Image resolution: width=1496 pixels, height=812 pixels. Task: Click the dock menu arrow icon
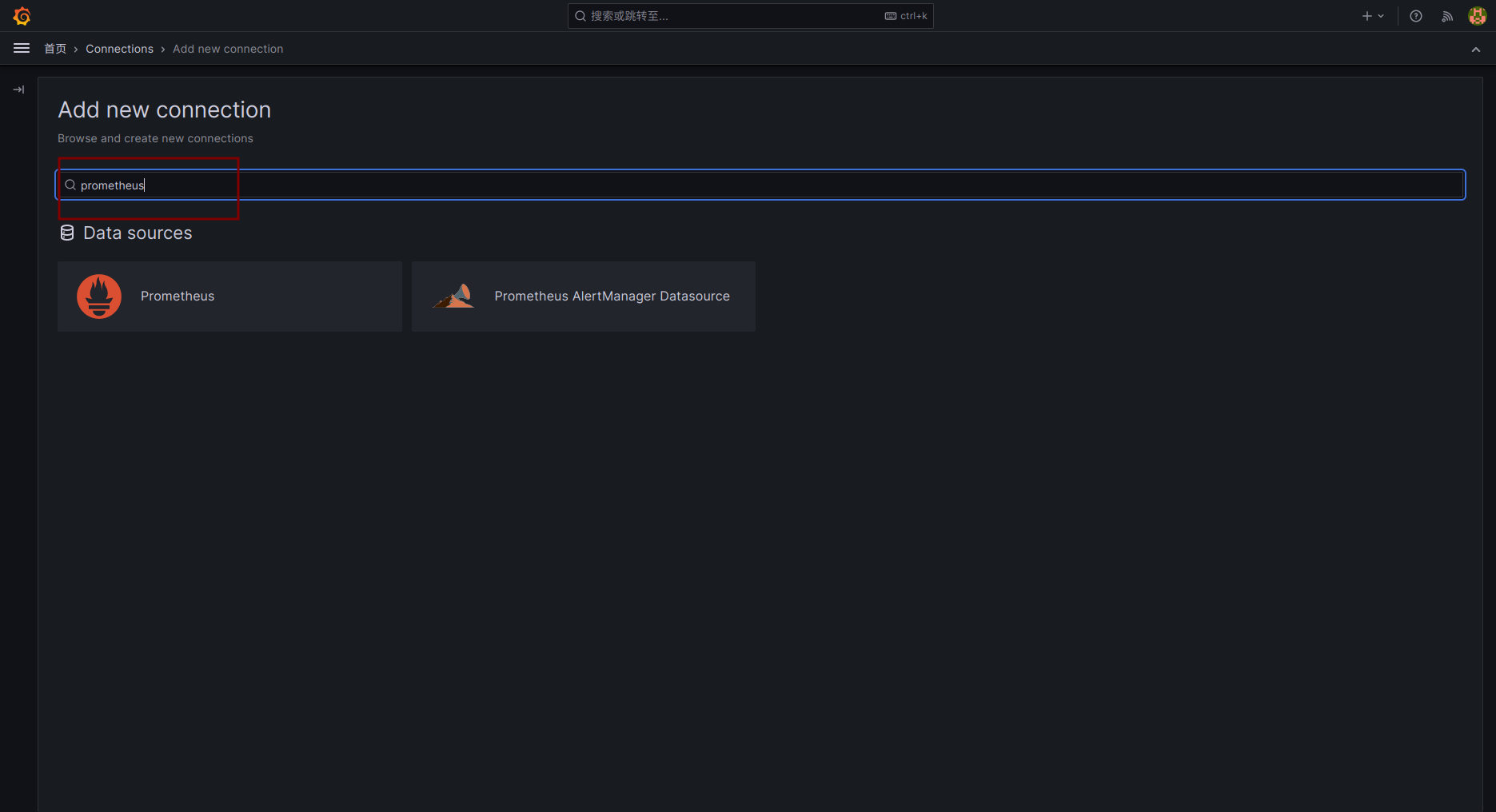click(19, 90)
